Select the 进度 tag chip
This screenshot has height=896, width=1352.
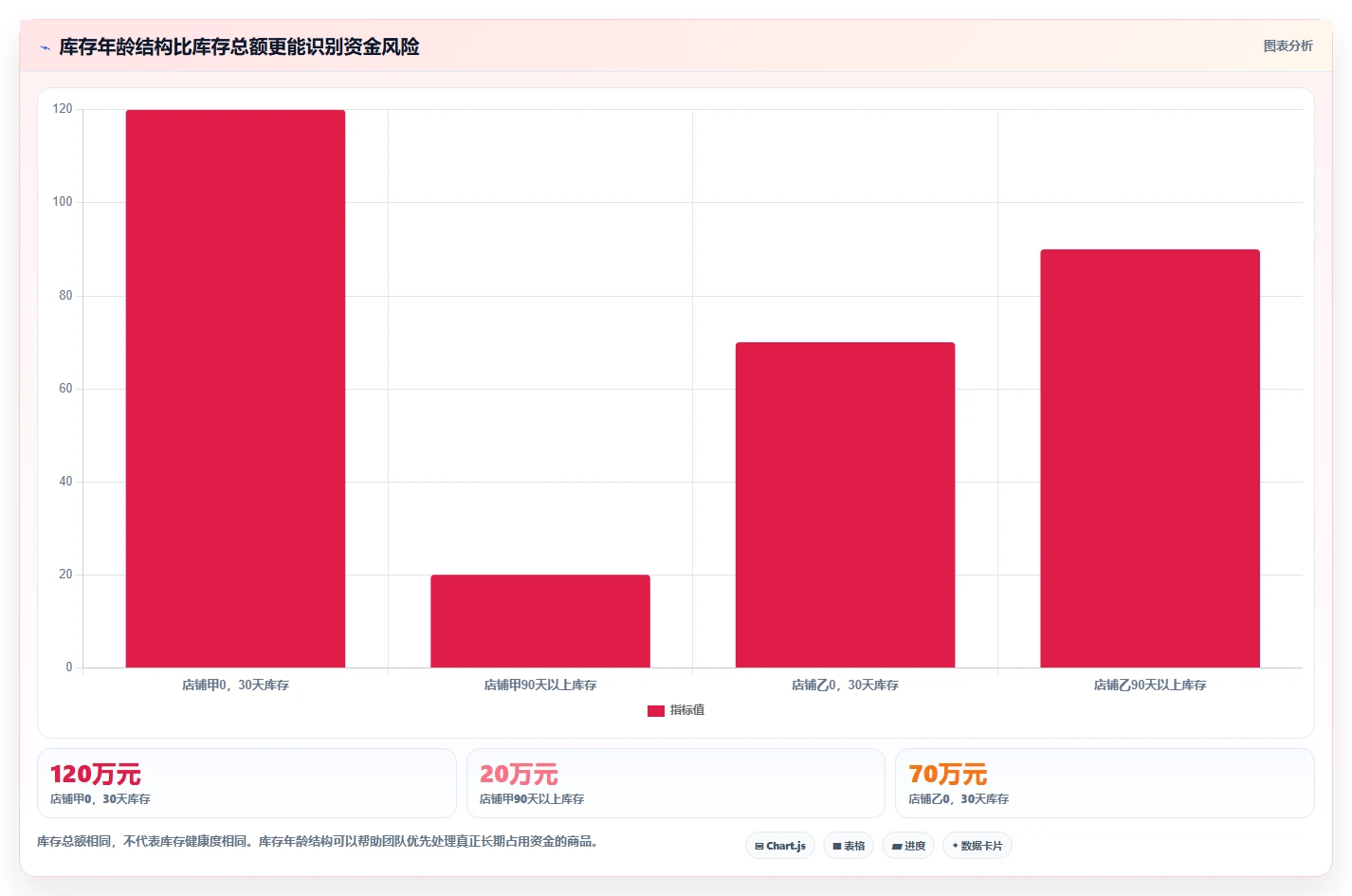tap(908, 846)
